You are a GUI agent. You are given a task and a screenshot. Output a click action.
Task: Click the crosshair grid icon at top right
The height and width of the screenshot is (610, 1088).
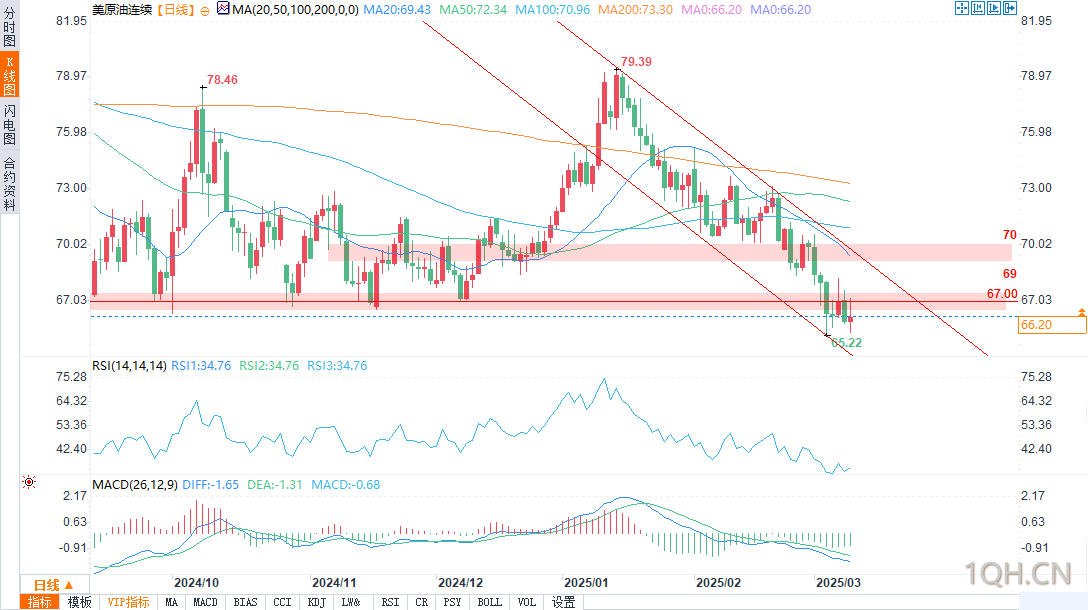point(962,8)
